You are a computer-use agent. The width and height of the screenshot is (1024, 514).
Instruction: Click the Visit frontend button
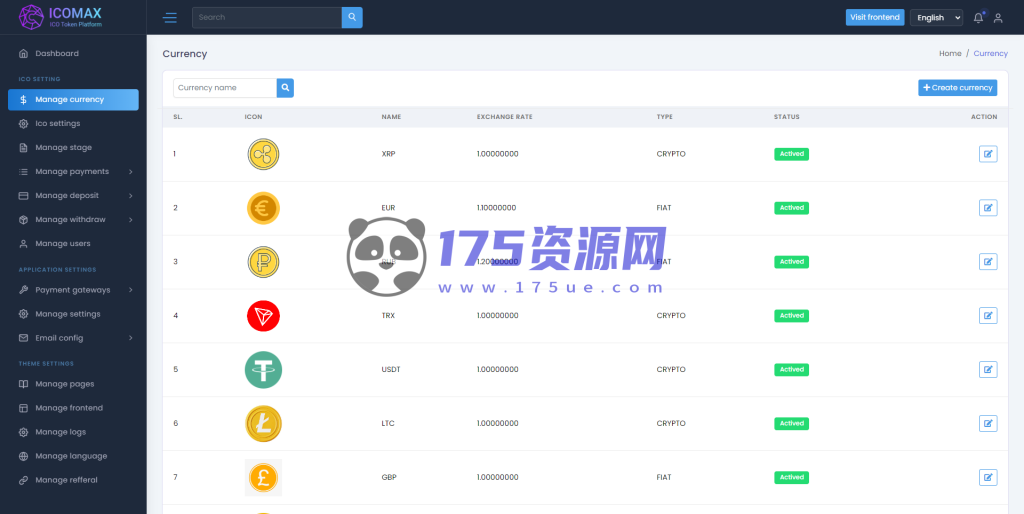(875, 18)
